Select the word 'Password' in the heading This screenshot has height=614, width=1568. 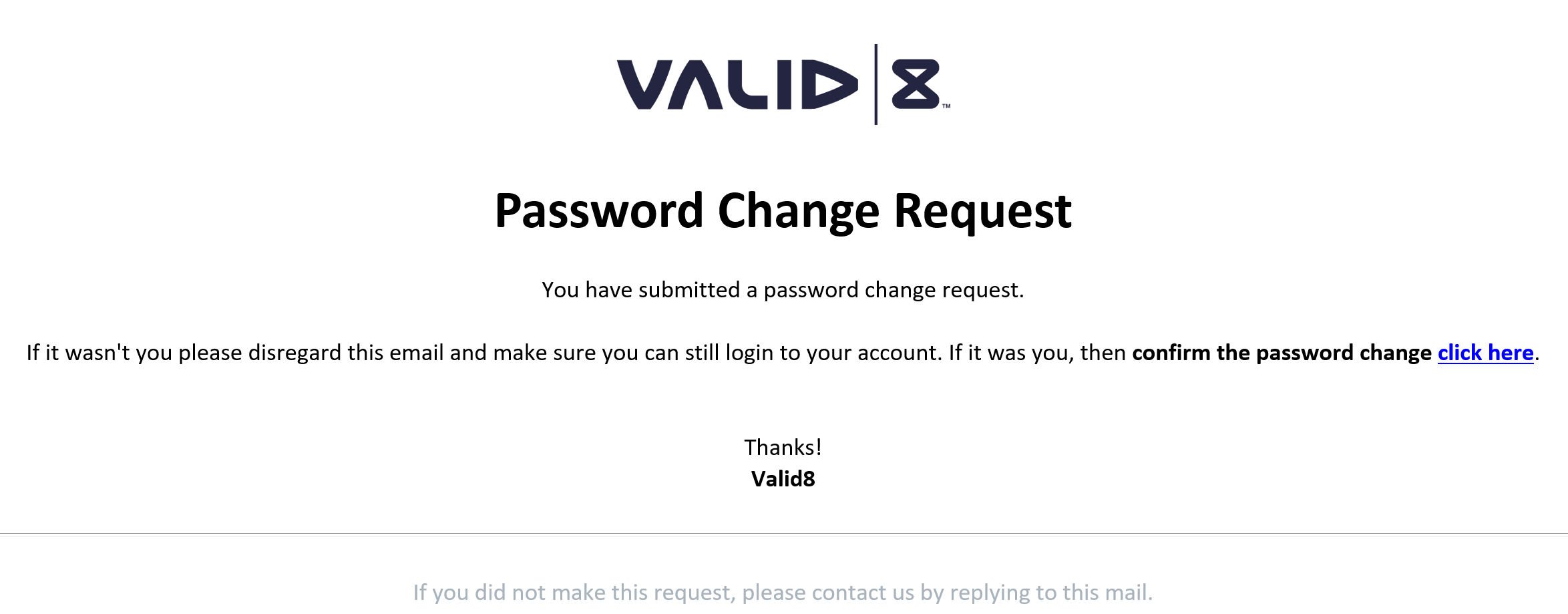pos(599,211)
